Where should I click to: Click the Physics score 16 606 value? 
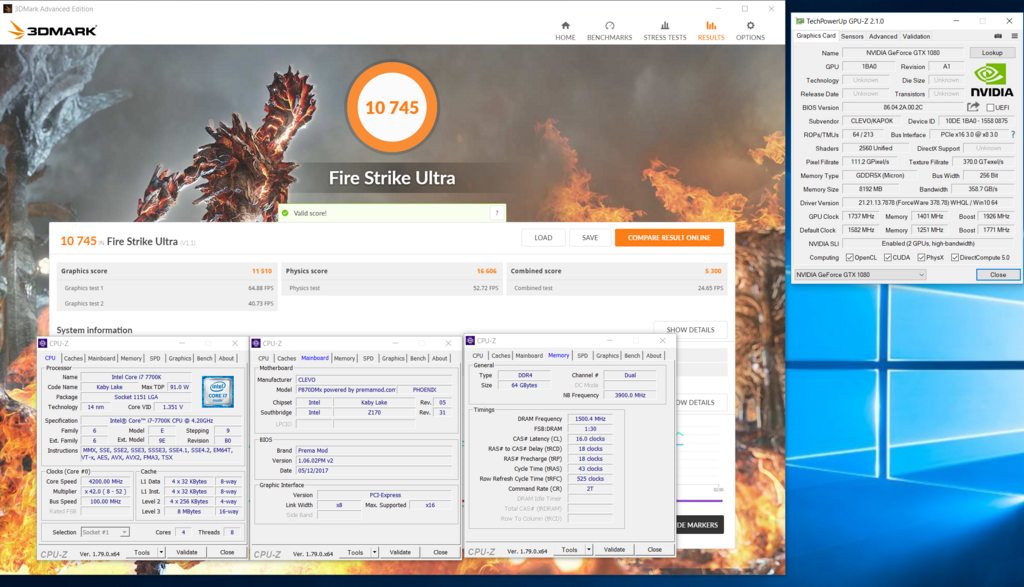[487, 271]
